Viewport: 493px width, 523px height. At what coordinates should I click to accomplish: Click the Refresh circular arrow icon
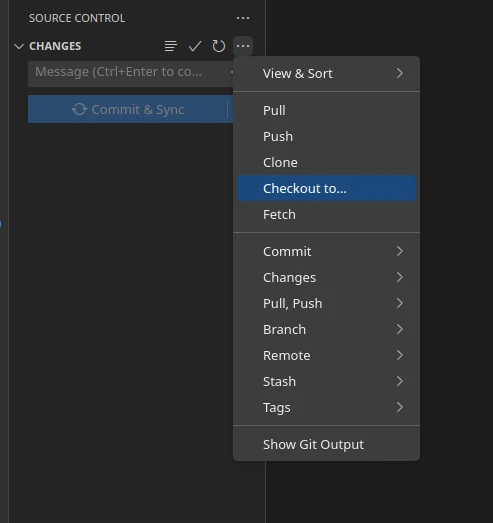pos(219,46)
